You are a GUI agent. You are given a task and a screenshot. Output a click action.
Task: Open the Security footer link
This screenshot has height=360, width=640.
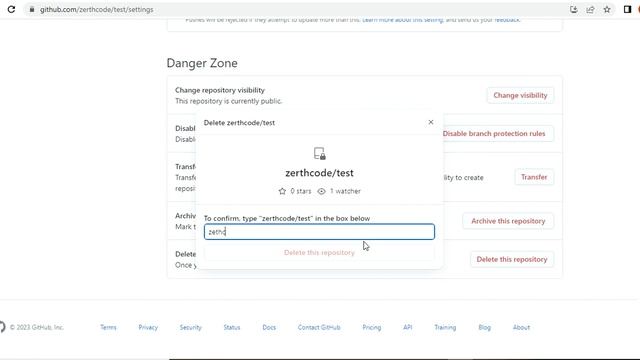pos(191,327)
